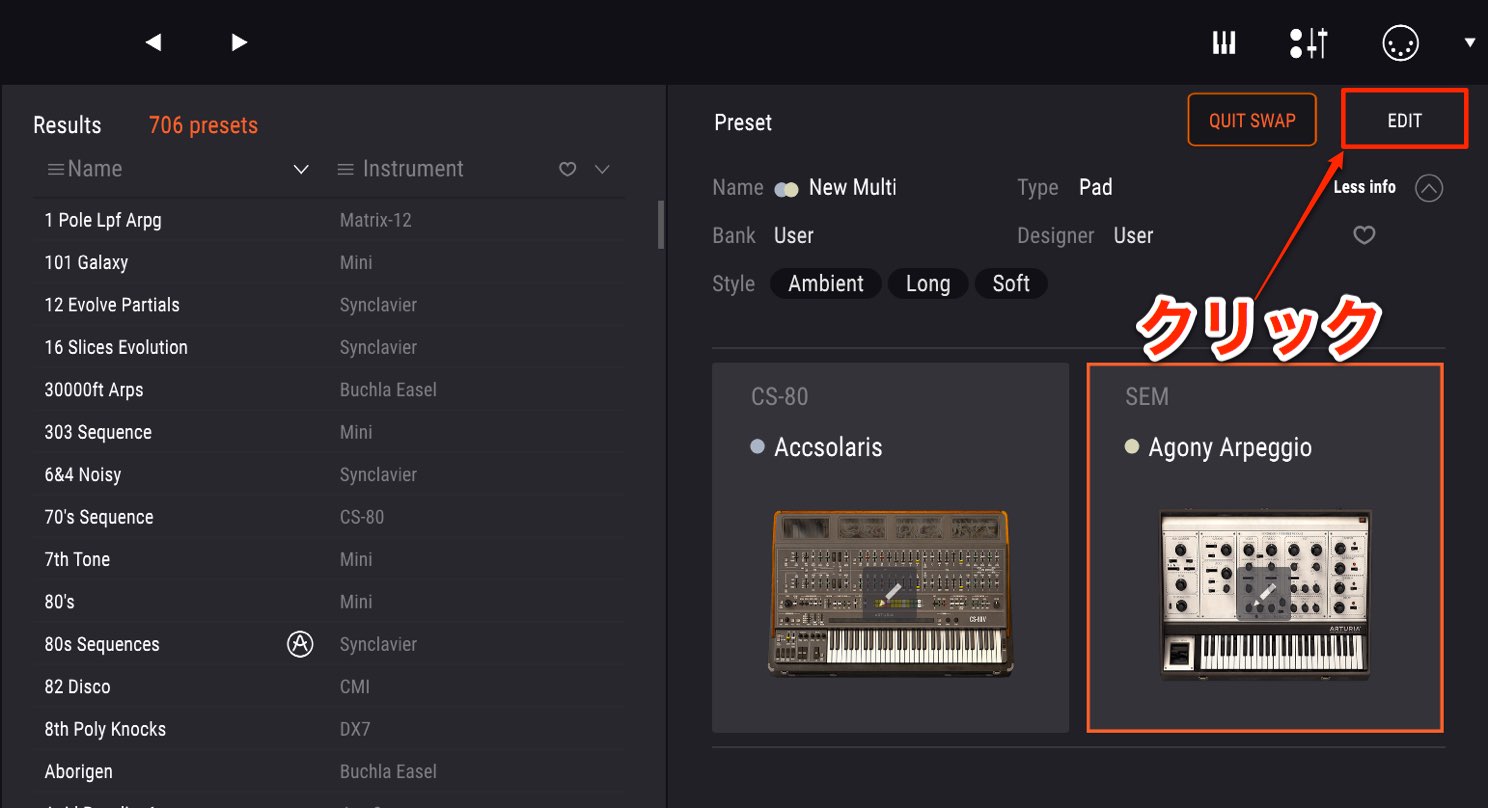This screenshot has width=1488, height=808.
Task: Open top-right dropdown triangle menu
Action: [x=1469, y=42]
